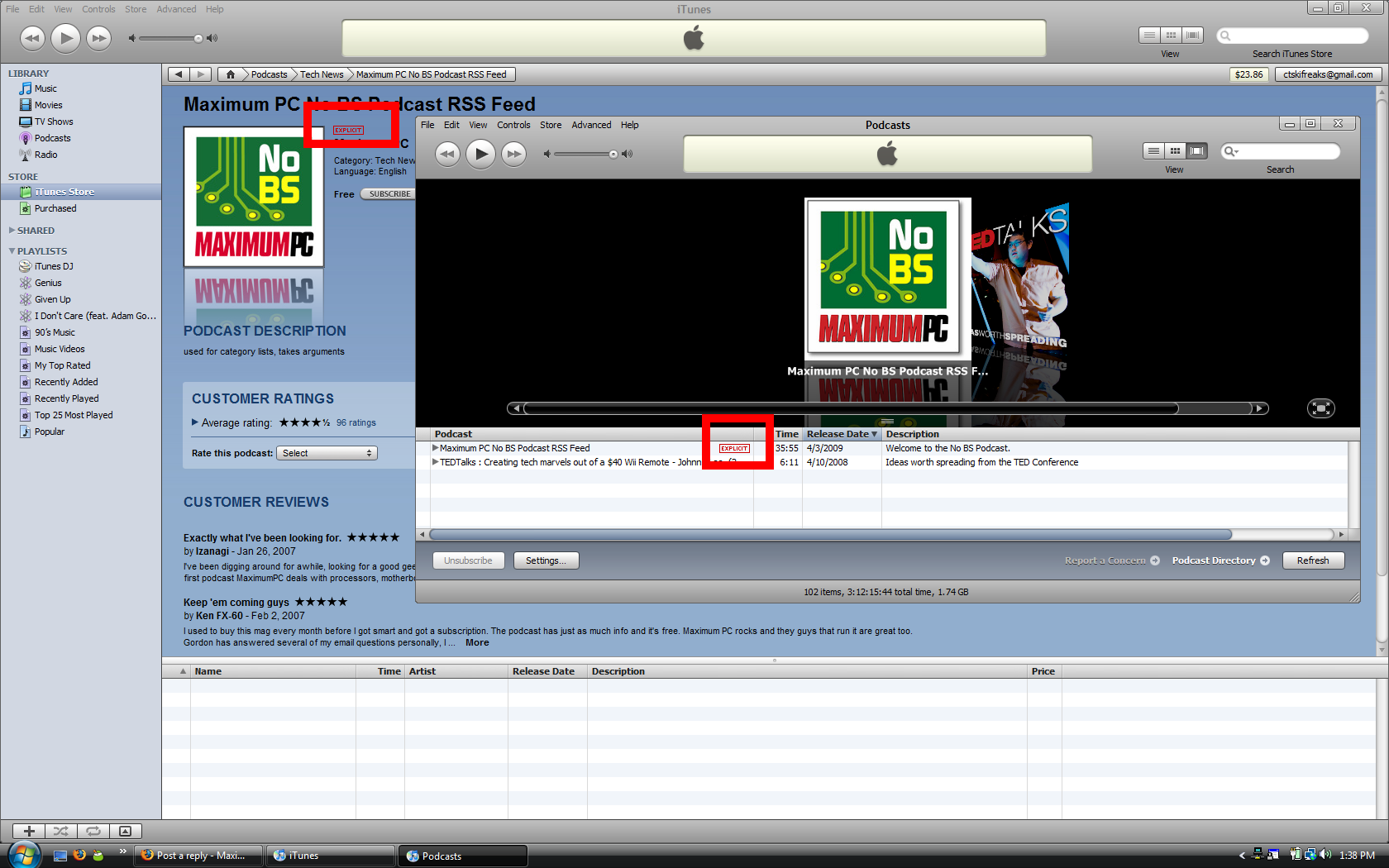
Task: Click Search iTunes Store field
Action: pyautogui.click(x=1292, y=36)
